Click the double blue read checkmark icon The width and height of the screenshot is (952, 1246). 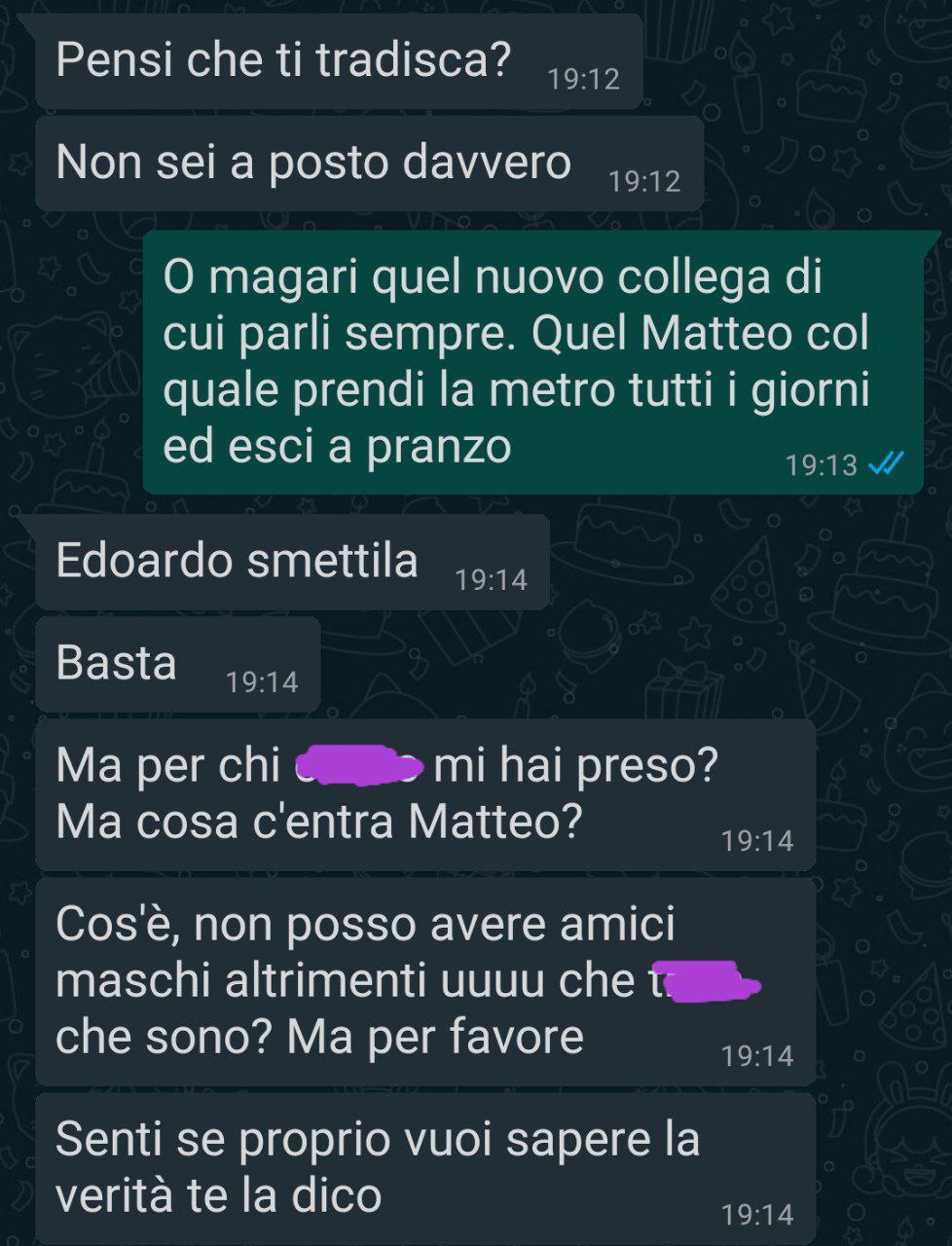(886, 464)
